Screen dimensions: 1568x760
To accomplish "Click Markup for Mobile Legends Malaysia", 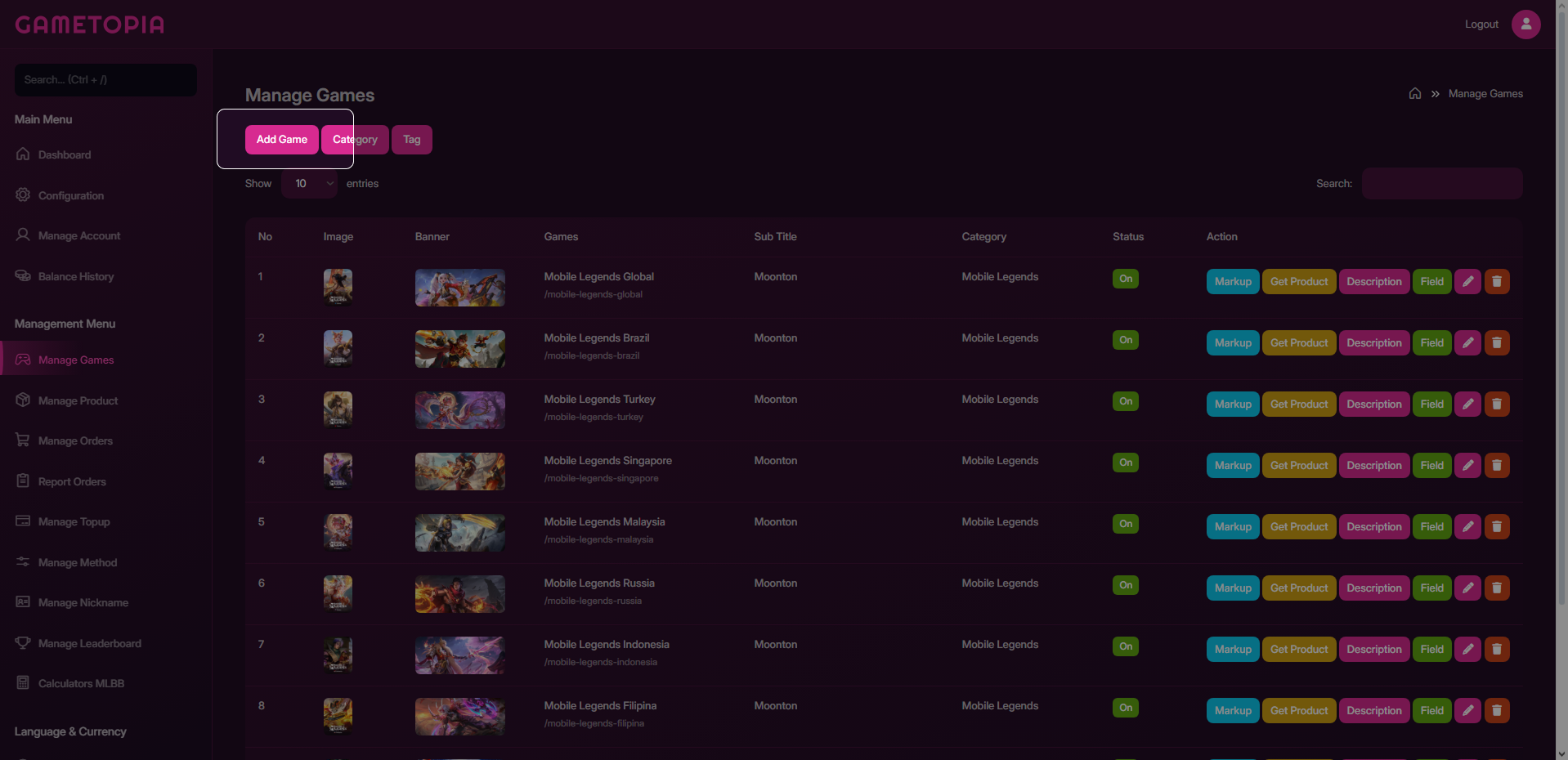I will [x=1233, y=527].
